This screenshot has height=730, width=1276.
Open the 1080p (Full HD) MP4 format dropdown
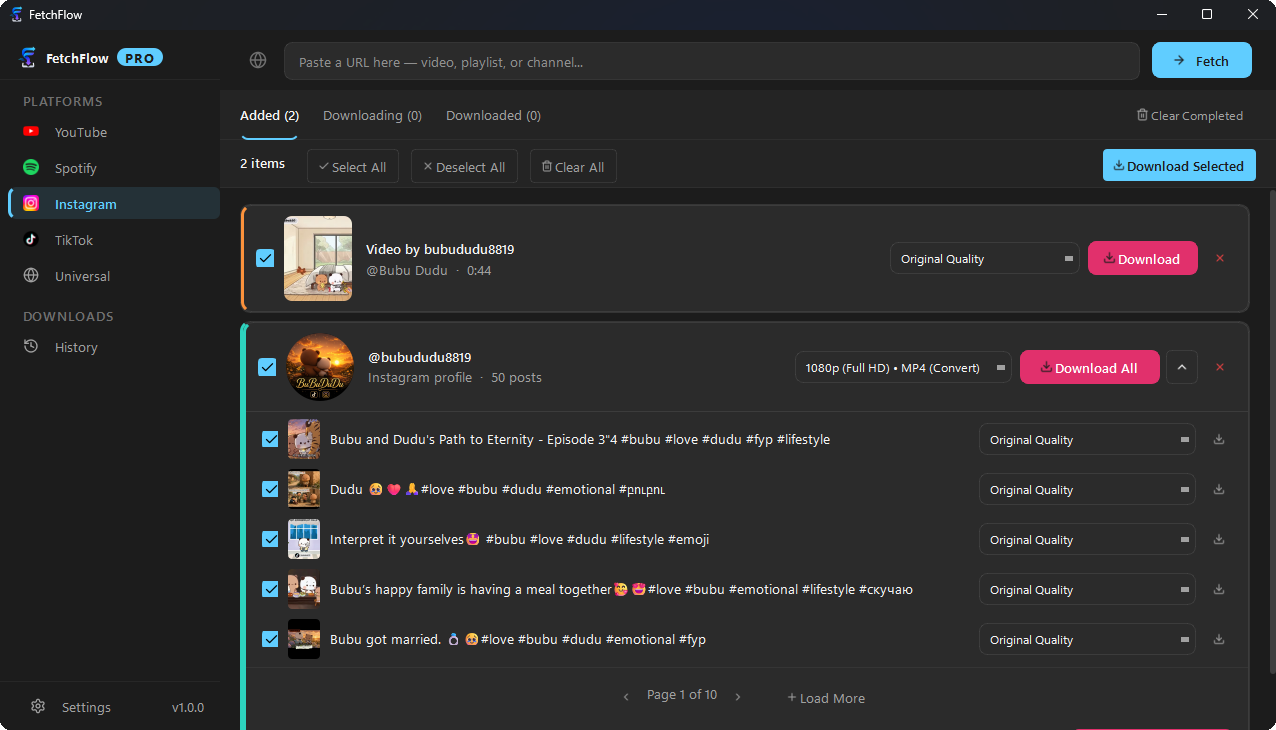[x=903, y=367]
